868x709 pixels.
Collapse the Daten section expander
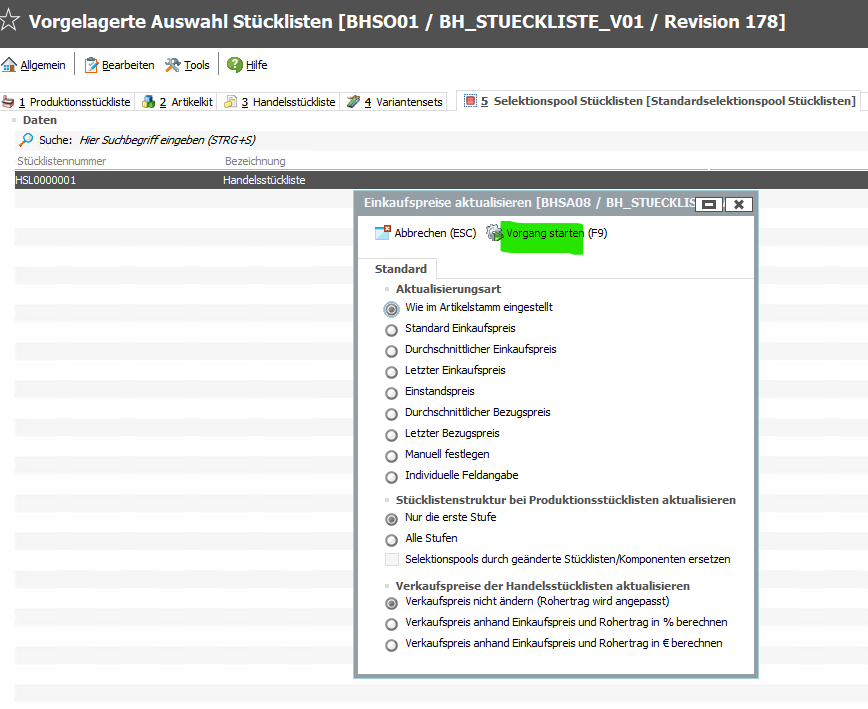pos(15,120)
